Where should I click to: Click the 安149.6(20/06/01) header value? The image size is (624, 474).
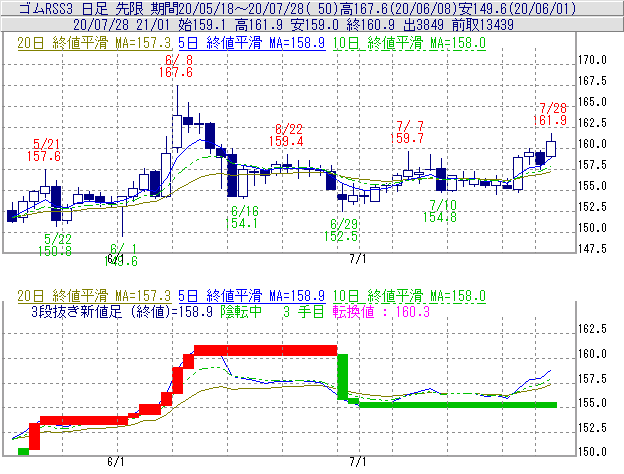[x=517, y=8]
